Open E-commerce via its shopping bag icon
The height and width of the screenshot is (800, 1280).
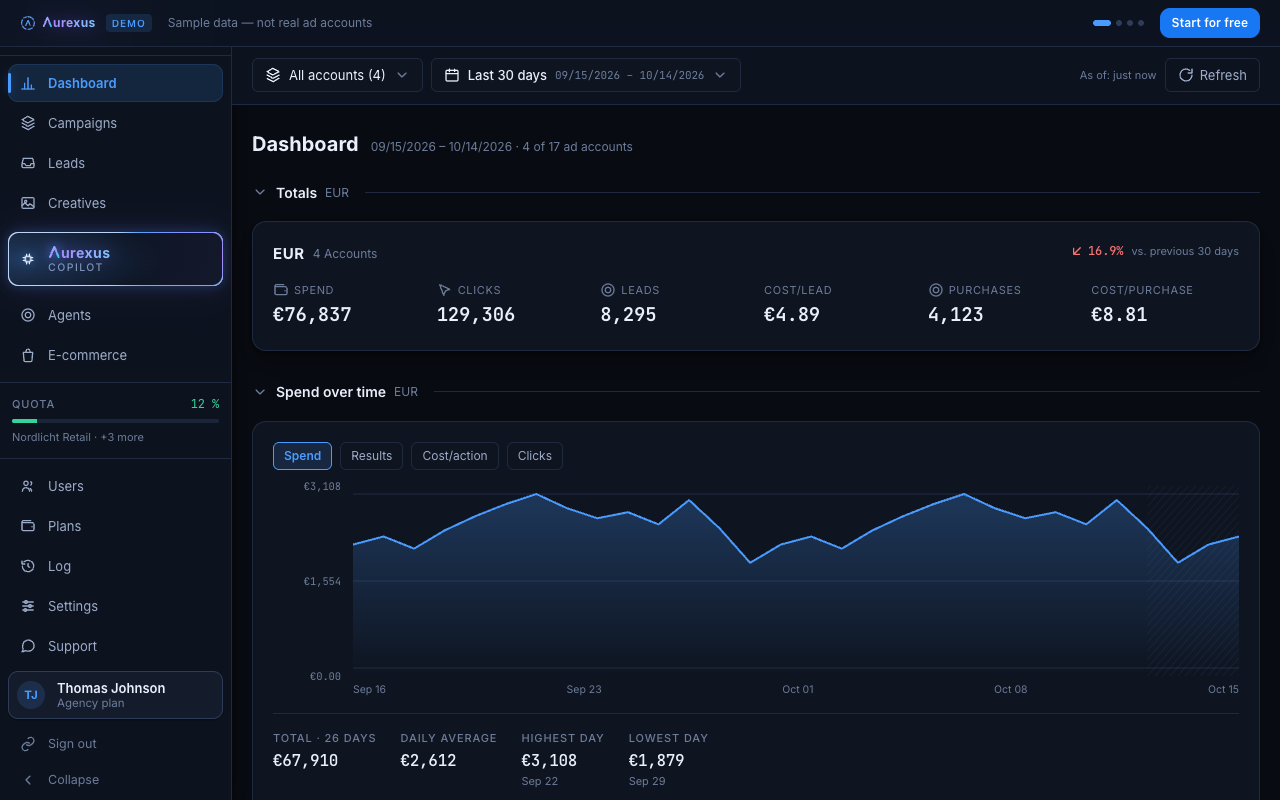point(28,355)
